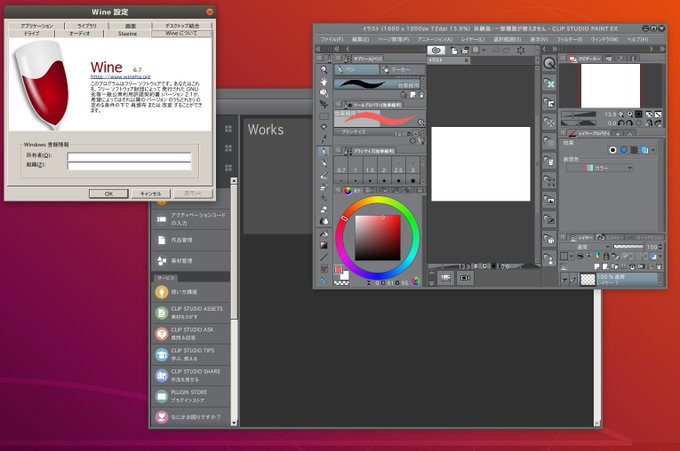Collapse the right palette dock double-arrow
The image size is (680, 451).
coord(662,49)
